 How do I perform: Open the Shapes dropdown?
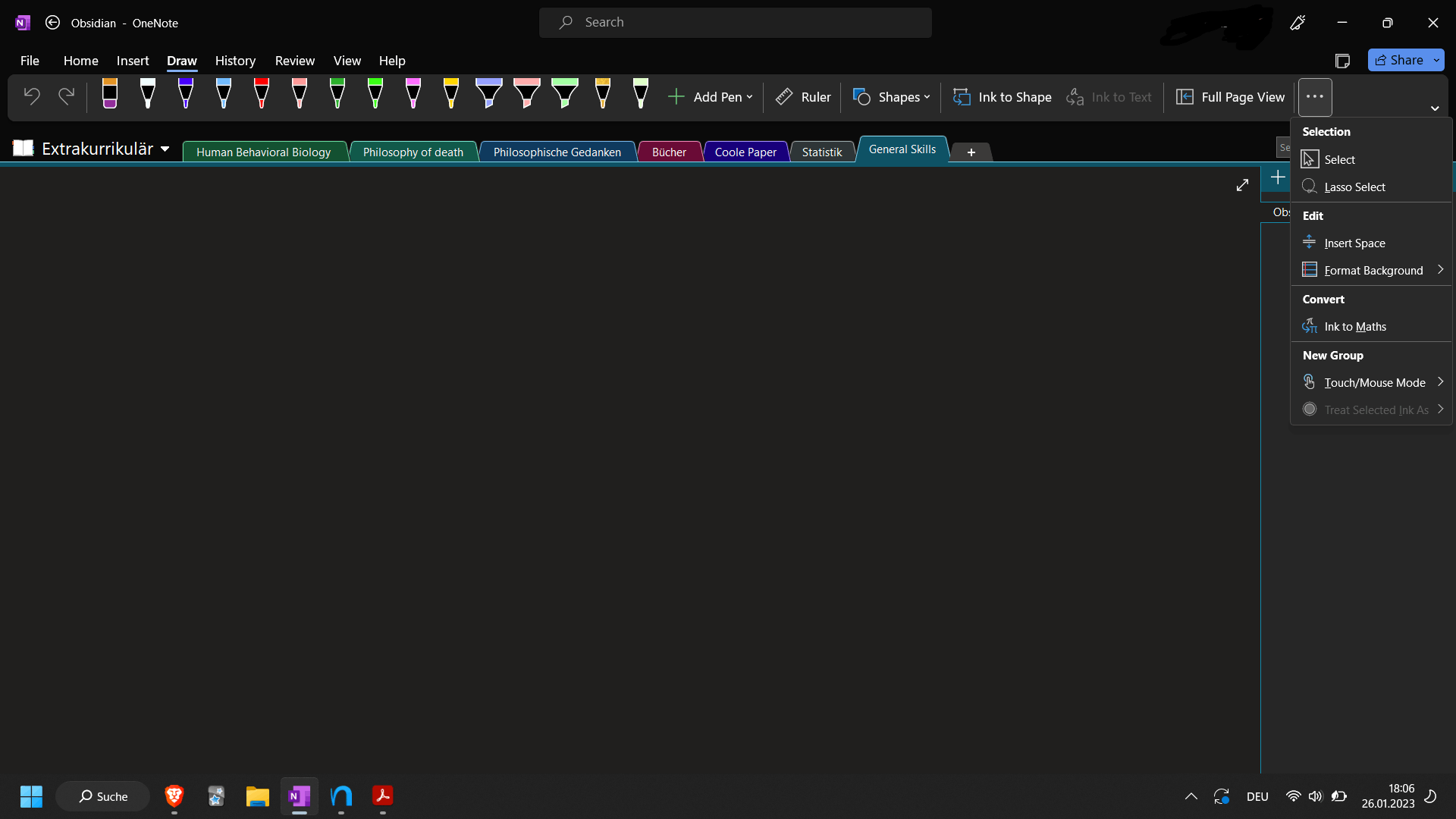tap(892, 97)
